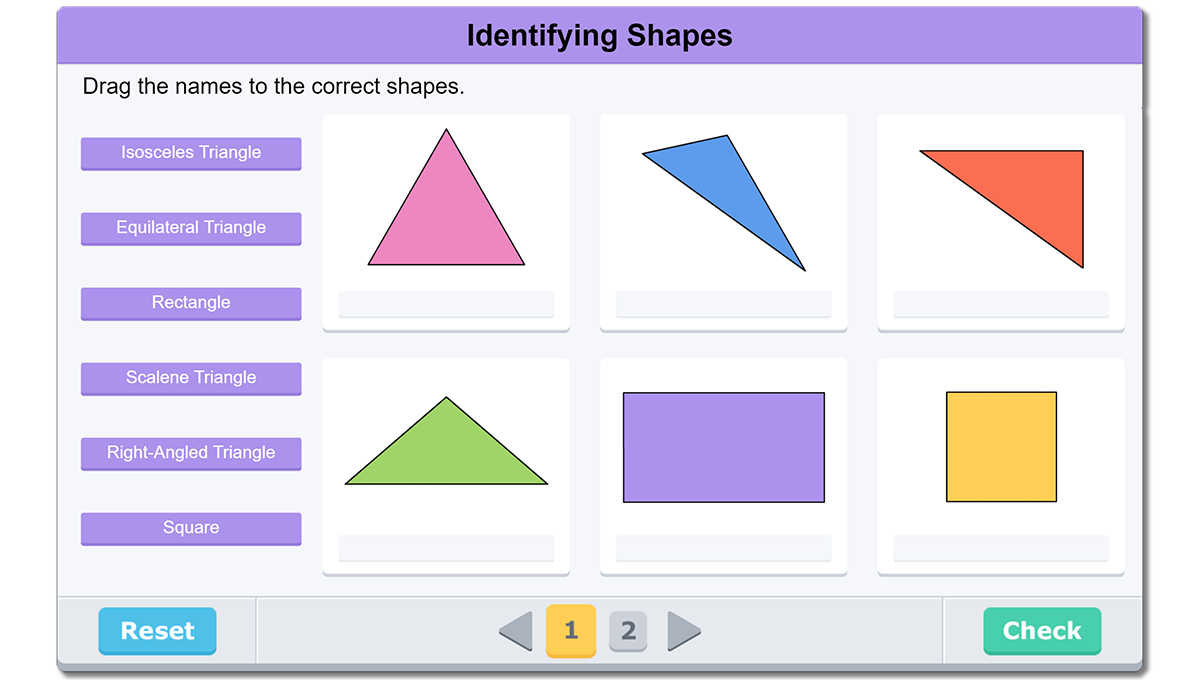1200x680 pixels.
Task: Choose the Square name label
Action: pos(191,528)
